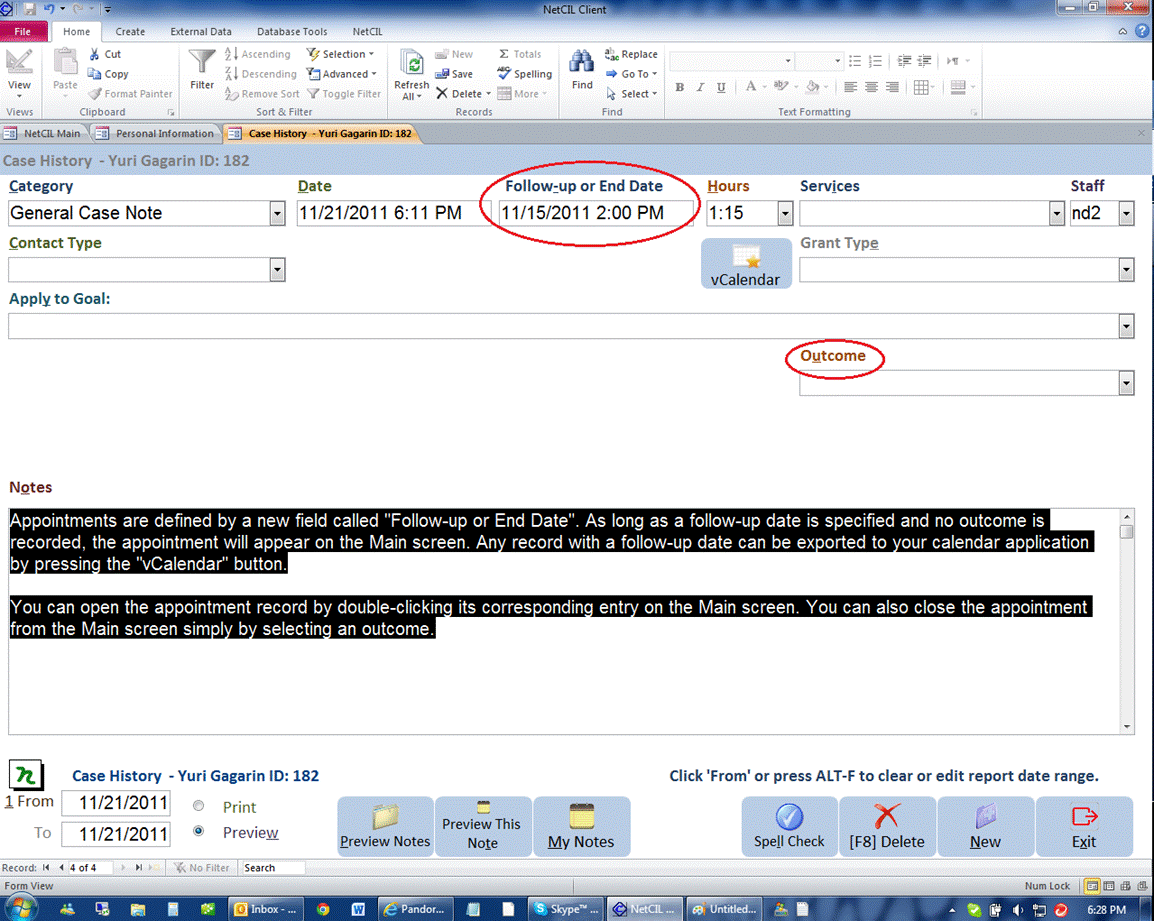The image size is (1154, 921).
Task: Click the Cut scissors icon
Action: click(94, 54)
